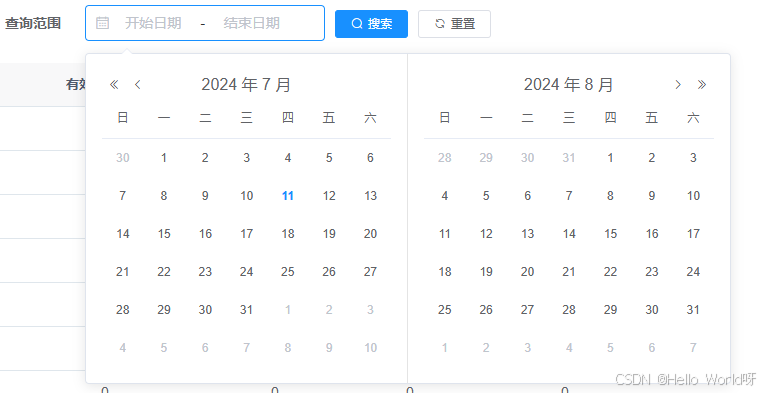The height and width of the screenshot is (393, 765).
Task: Choose July 25 in the calendar
Action: (288, 272)
